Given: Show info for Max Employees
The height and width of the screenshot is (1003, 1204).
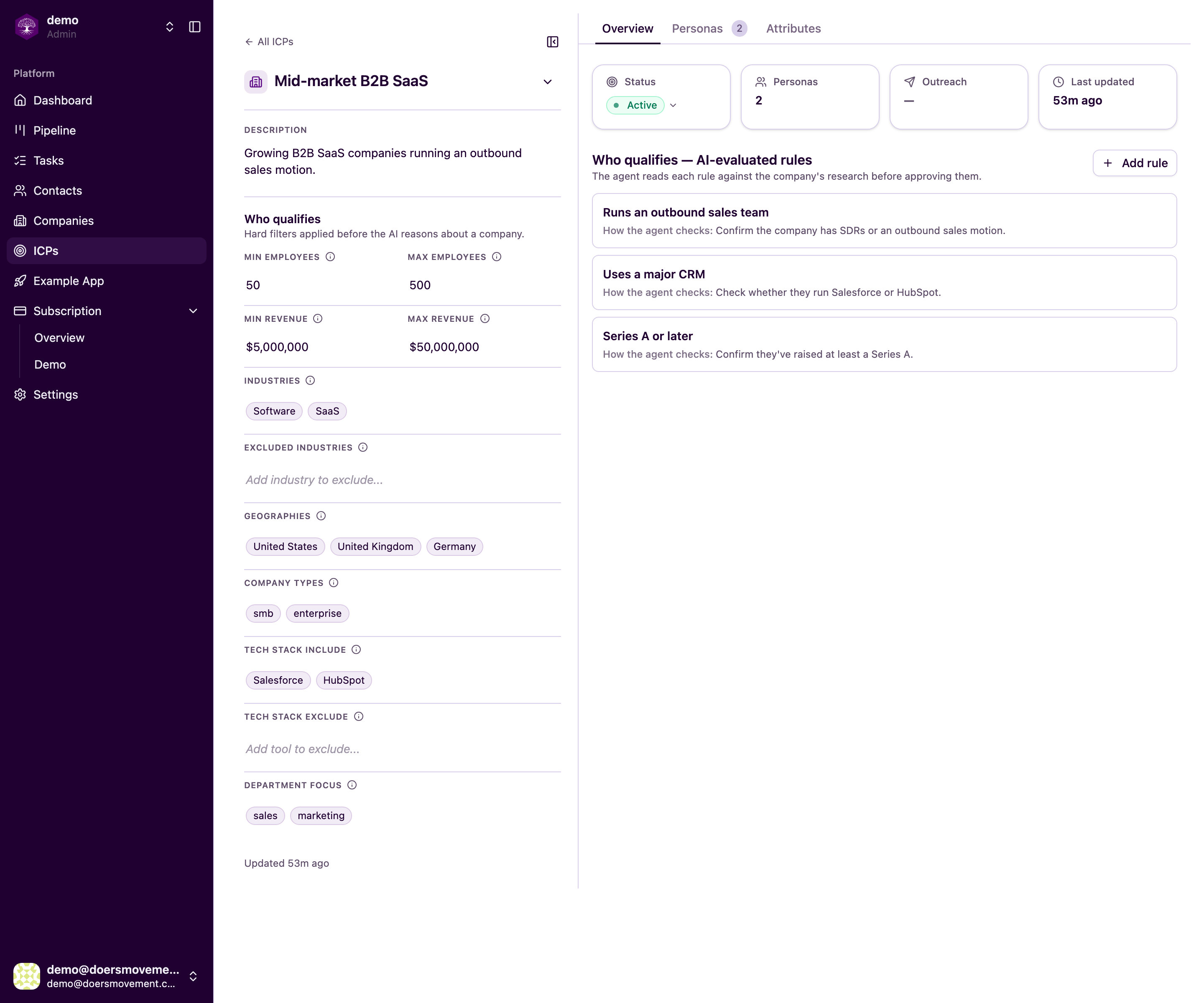Looking at the screenshot, I should click(497, 257).
